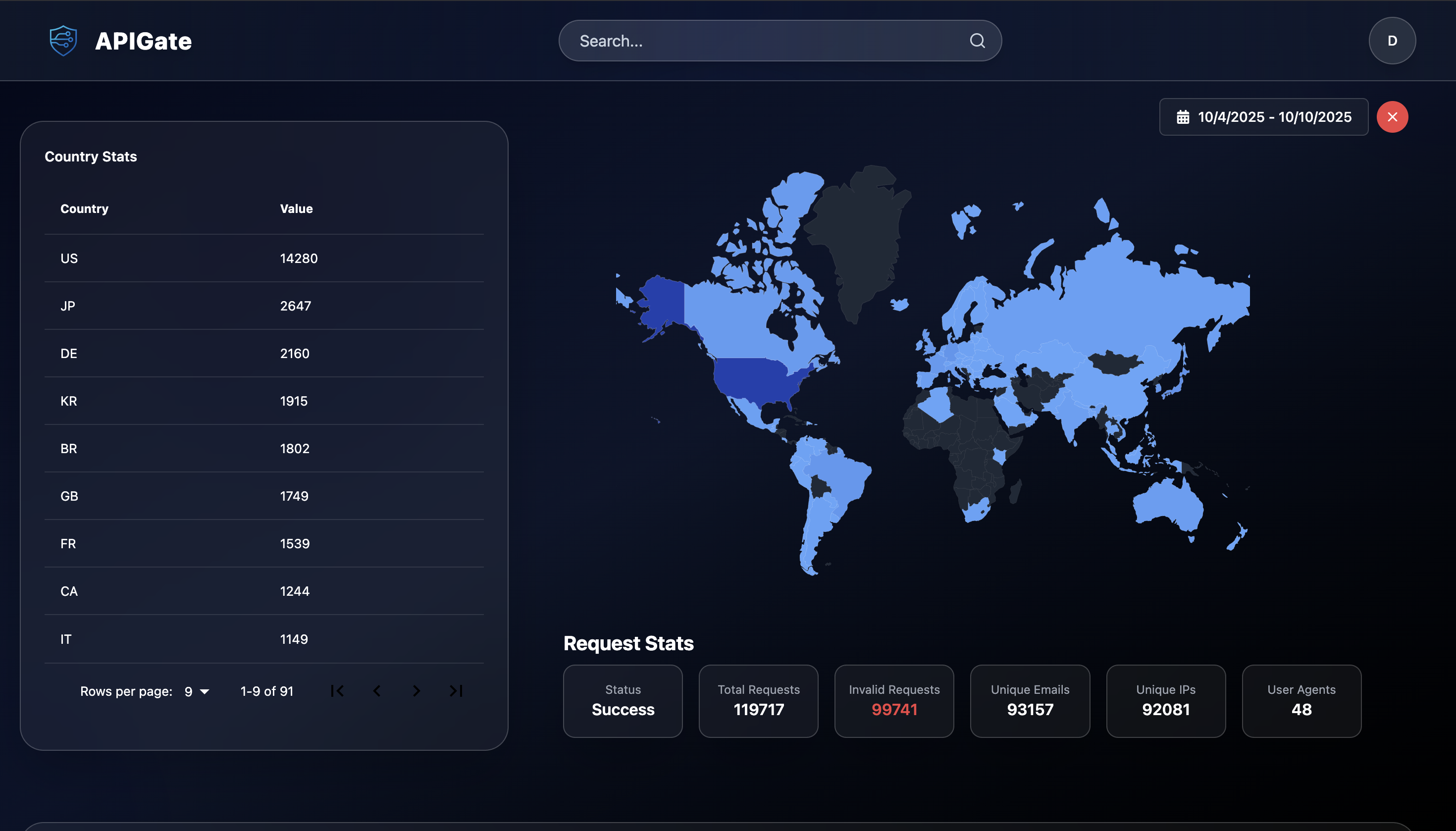Click the APIGate brand name
1456x831 pixels.
pos(143,41)
